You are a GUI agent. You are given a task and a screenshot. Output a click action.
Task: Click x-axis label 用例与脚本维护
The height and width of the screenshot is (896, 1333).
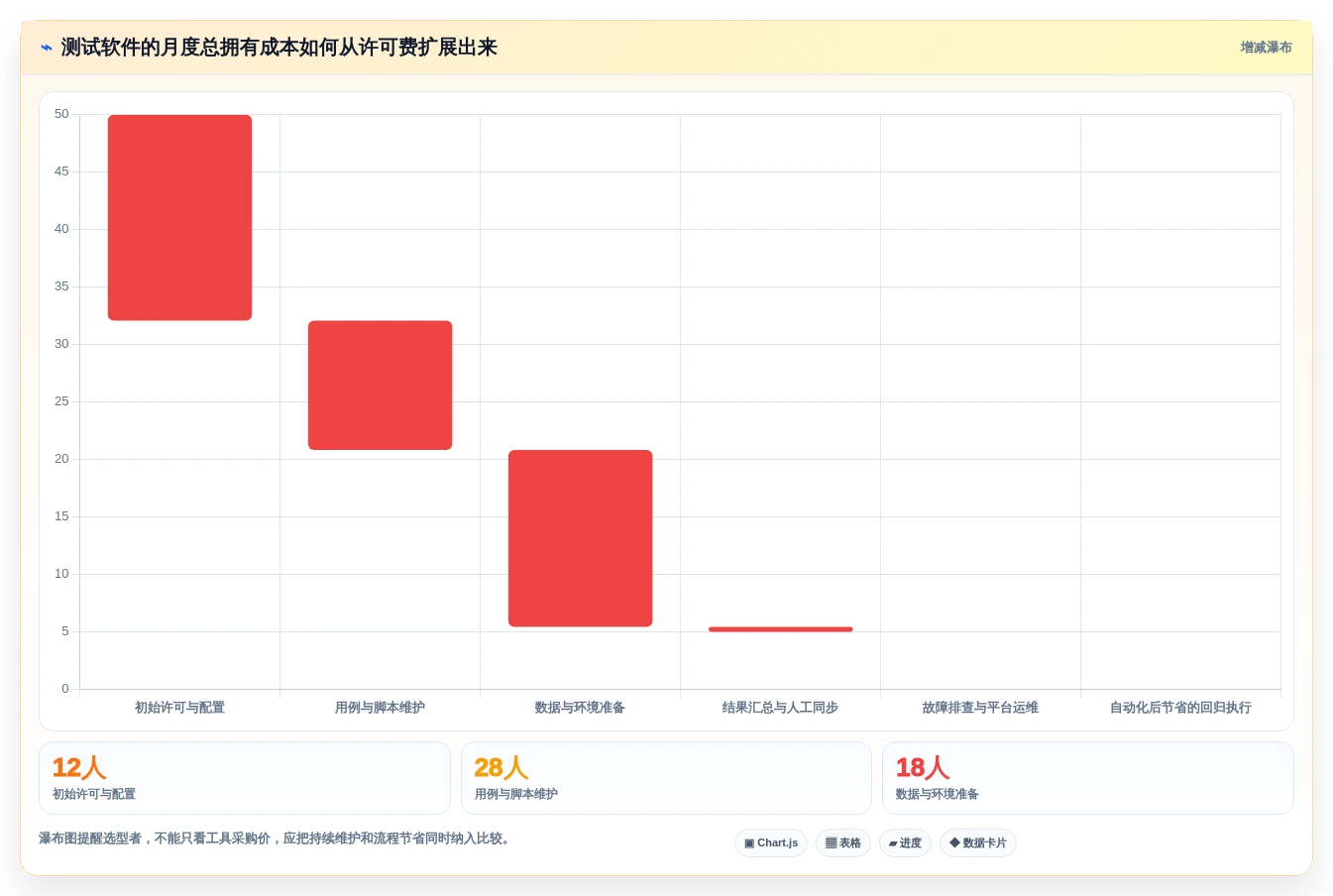click(x=380, y=708)
